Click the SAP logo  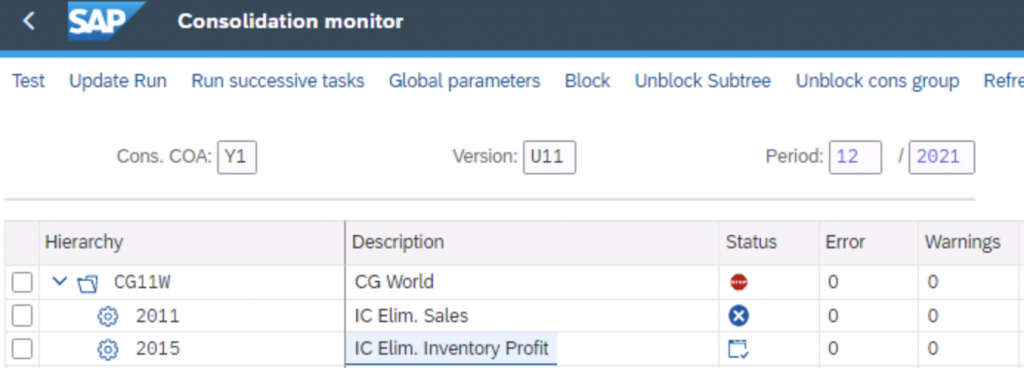click(106, 22)
